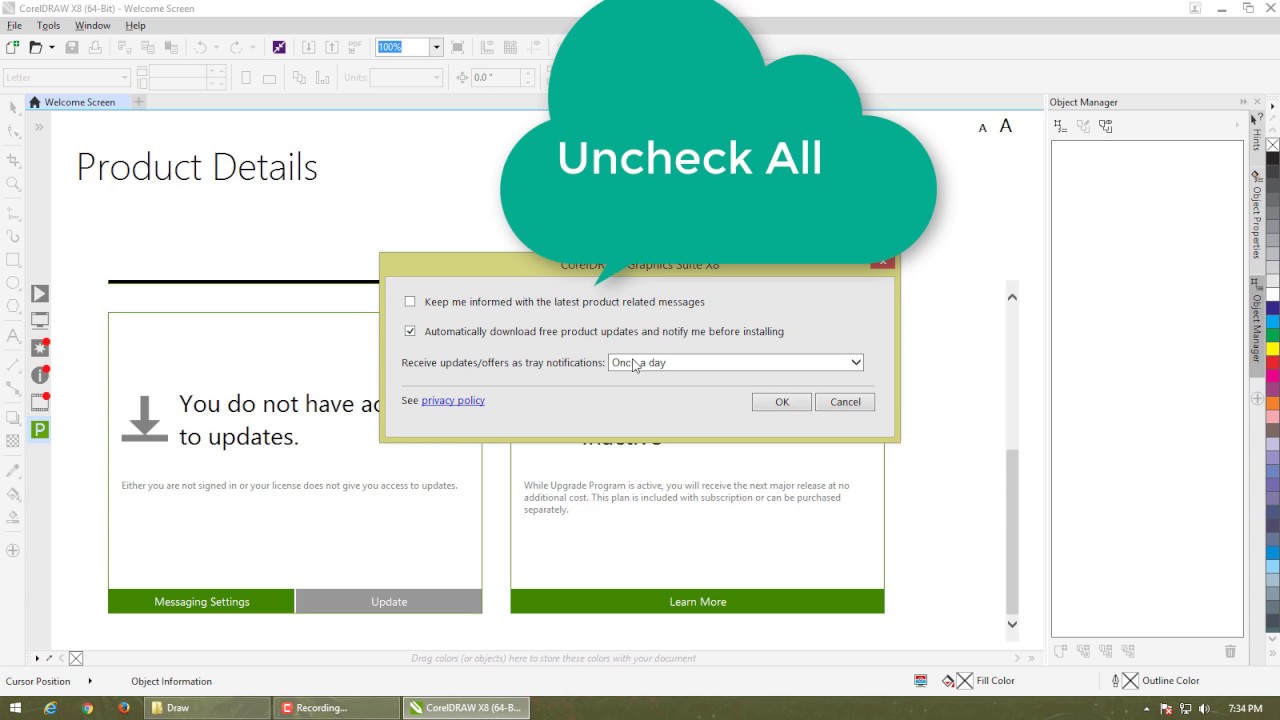Open the File menu
The width and height of the screenshot is (1280, 720).
(x=14, y=25)
